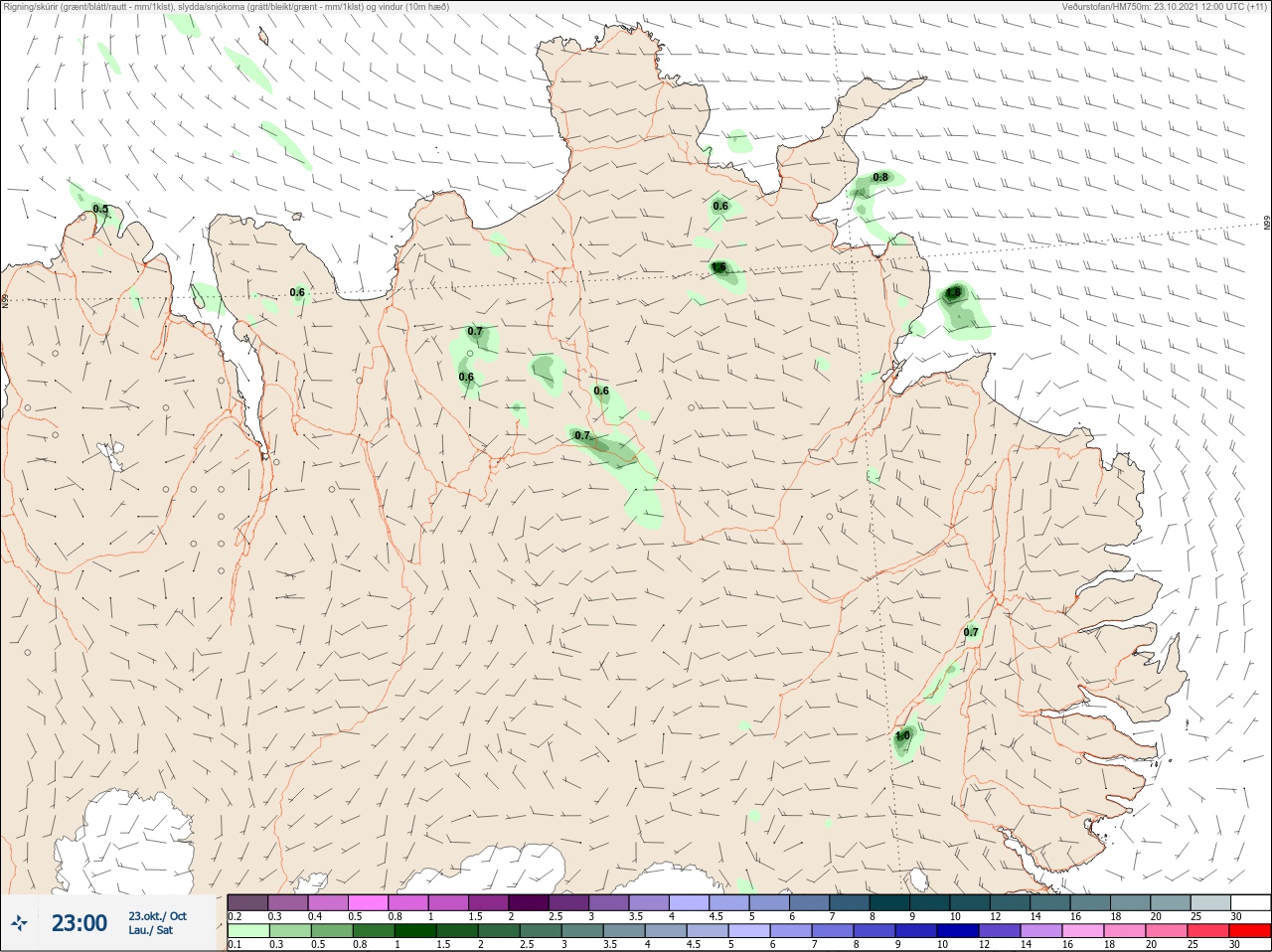Select the 23:00 forecast time display
The height and width of the screenshot is (952, 1272).
coord(79,923)
